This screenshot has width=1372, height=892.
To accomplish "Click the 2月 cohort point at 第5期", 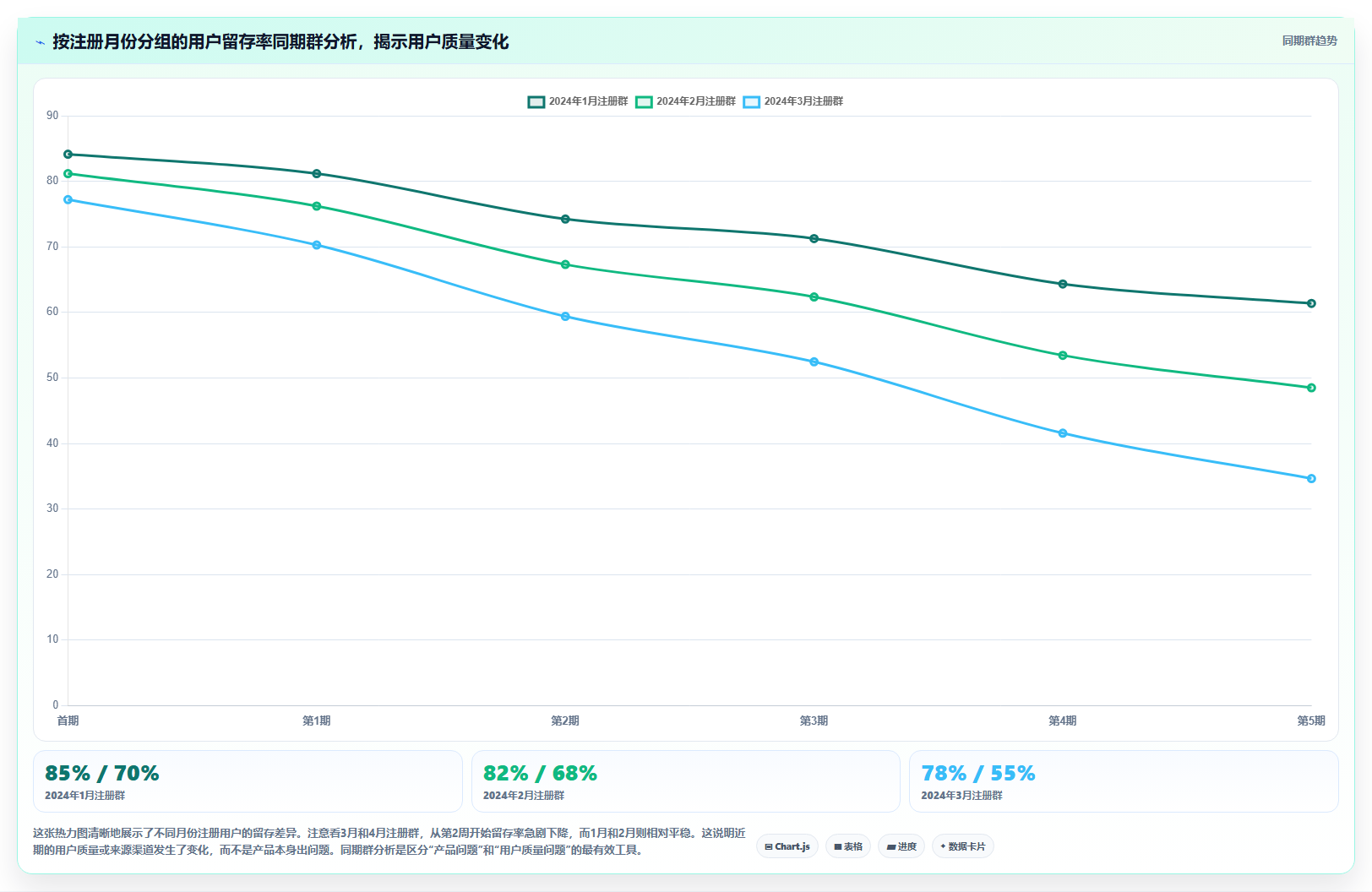I will pos(1311,389).
